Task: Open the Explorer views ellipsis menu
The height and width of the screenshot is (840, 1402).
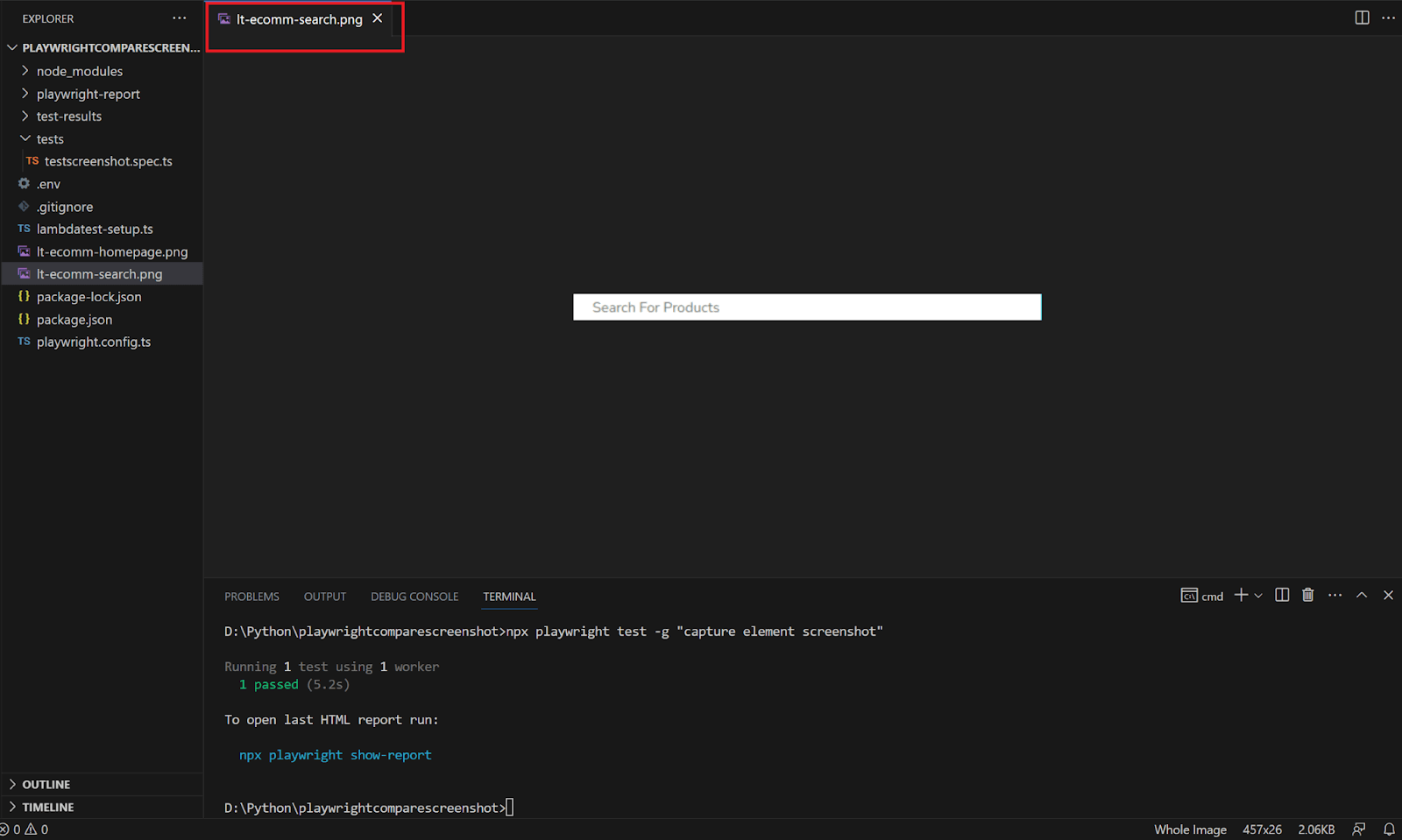Action: 180,18
